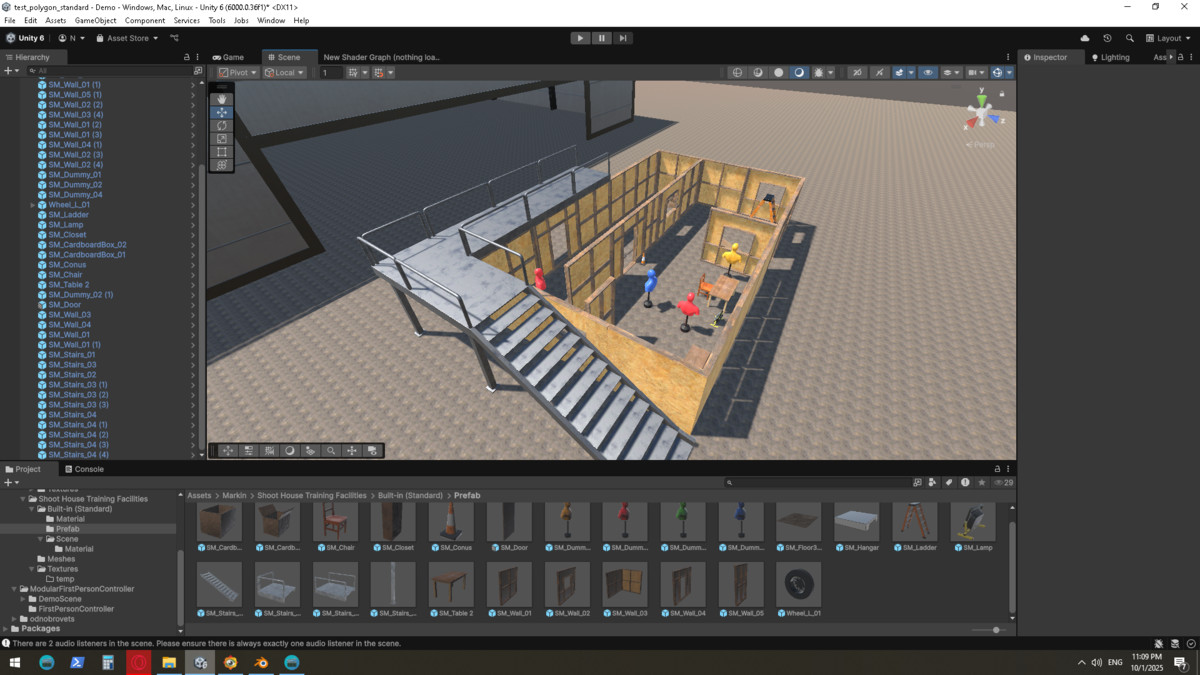Screen dimensions: 1200x675
Task: Select the Scale tool in scene toolbar
Action: [222, 139]
